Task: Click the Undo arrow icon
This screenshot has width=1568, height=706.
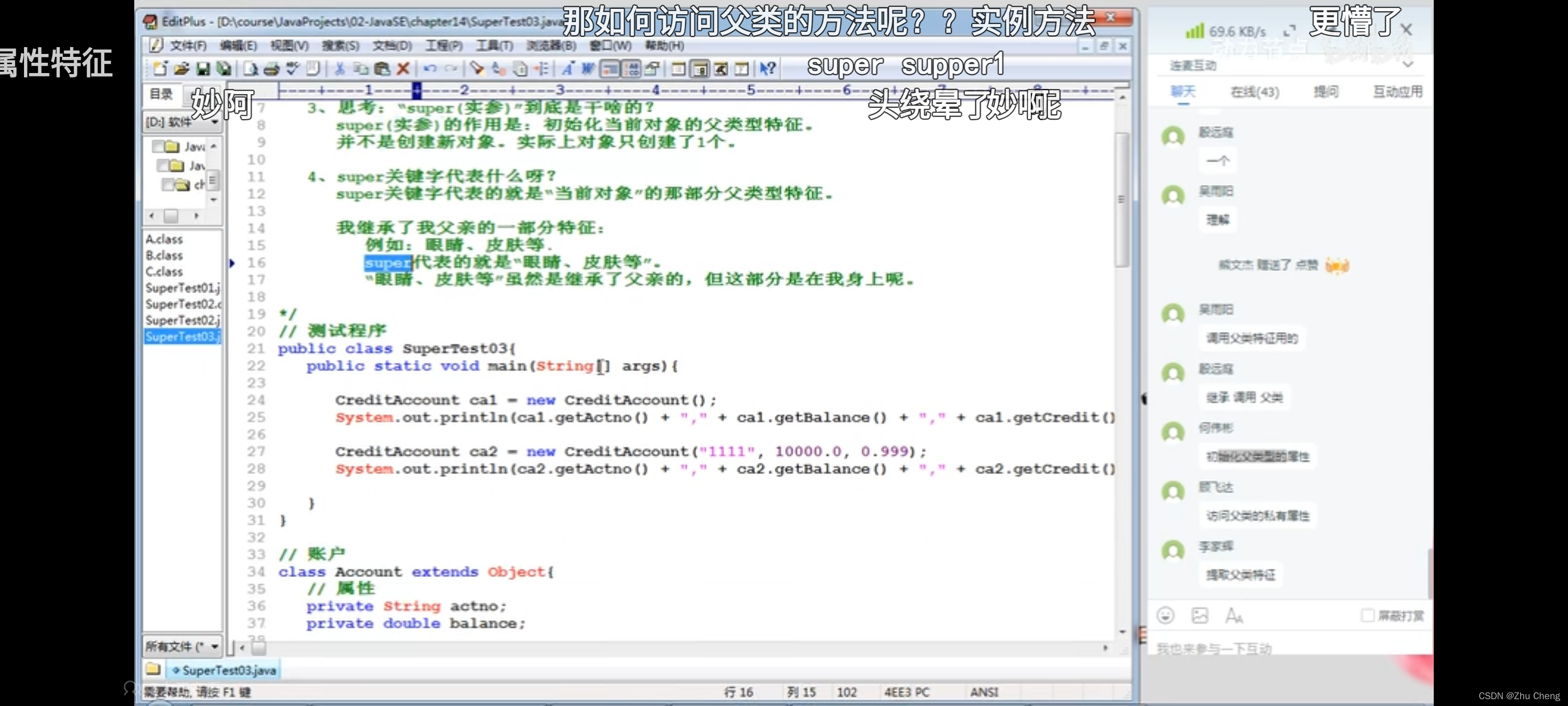Action: (430, 69)
